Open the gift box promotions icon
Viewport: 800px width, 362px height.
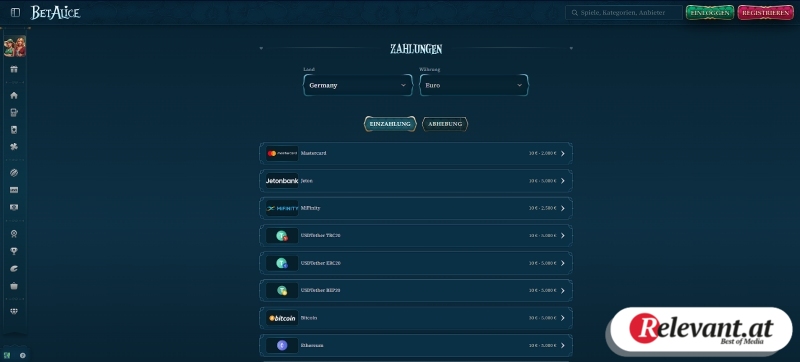coord(14,69)
